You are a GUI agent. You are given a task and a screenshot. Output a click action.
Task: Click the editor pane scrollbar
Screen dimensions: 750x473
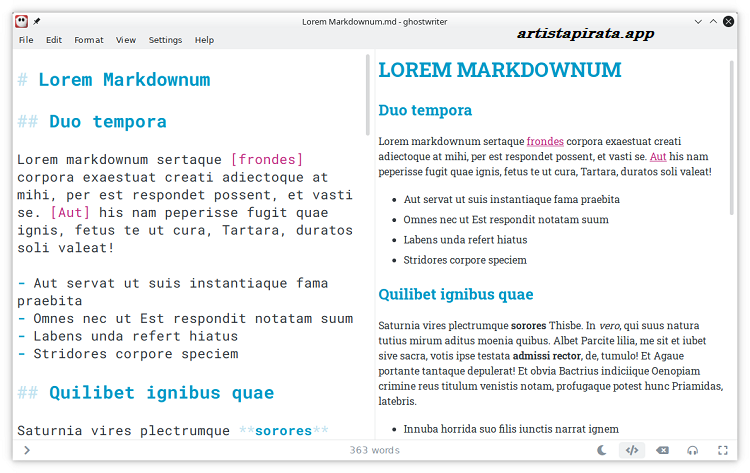tap(367, 95)
